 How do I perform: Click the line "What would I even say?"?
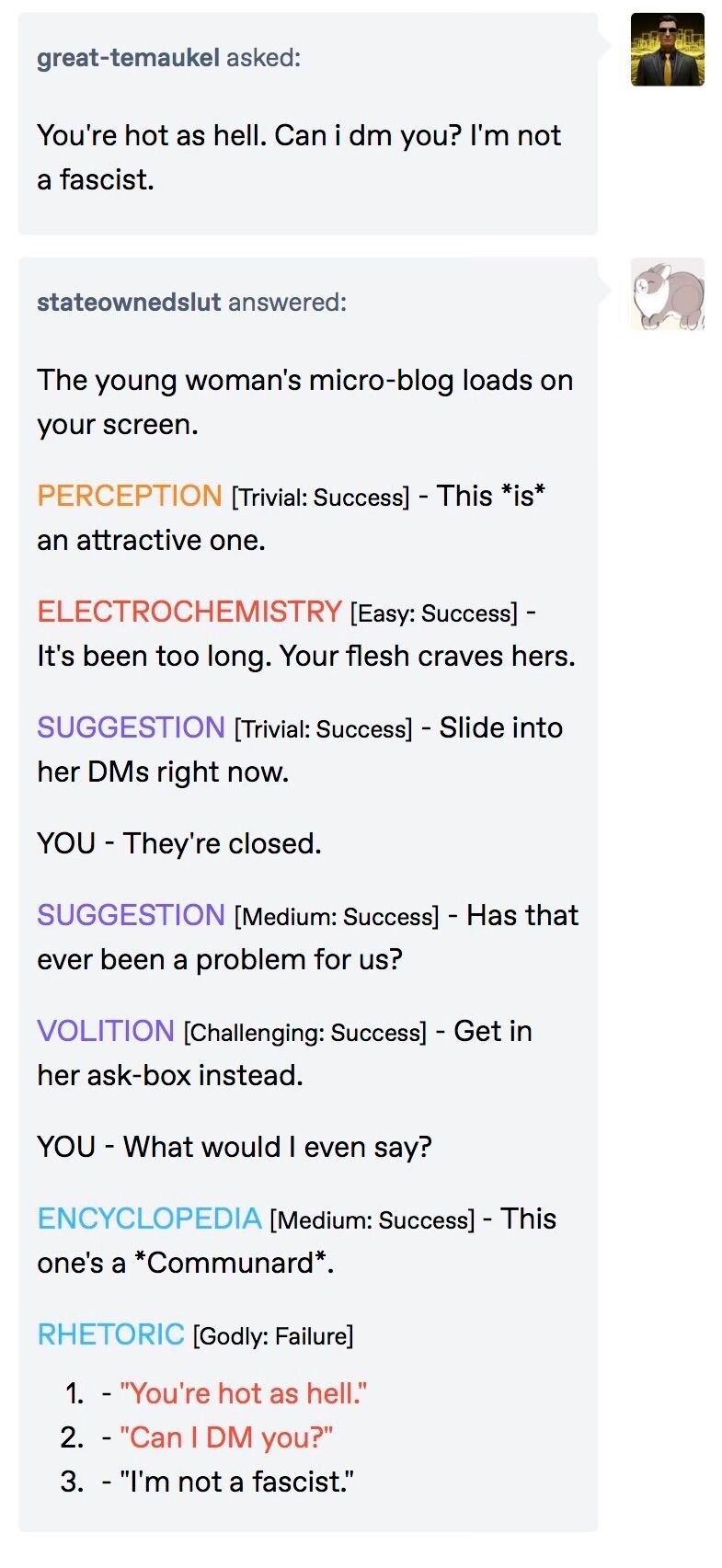coord(278,1147)
